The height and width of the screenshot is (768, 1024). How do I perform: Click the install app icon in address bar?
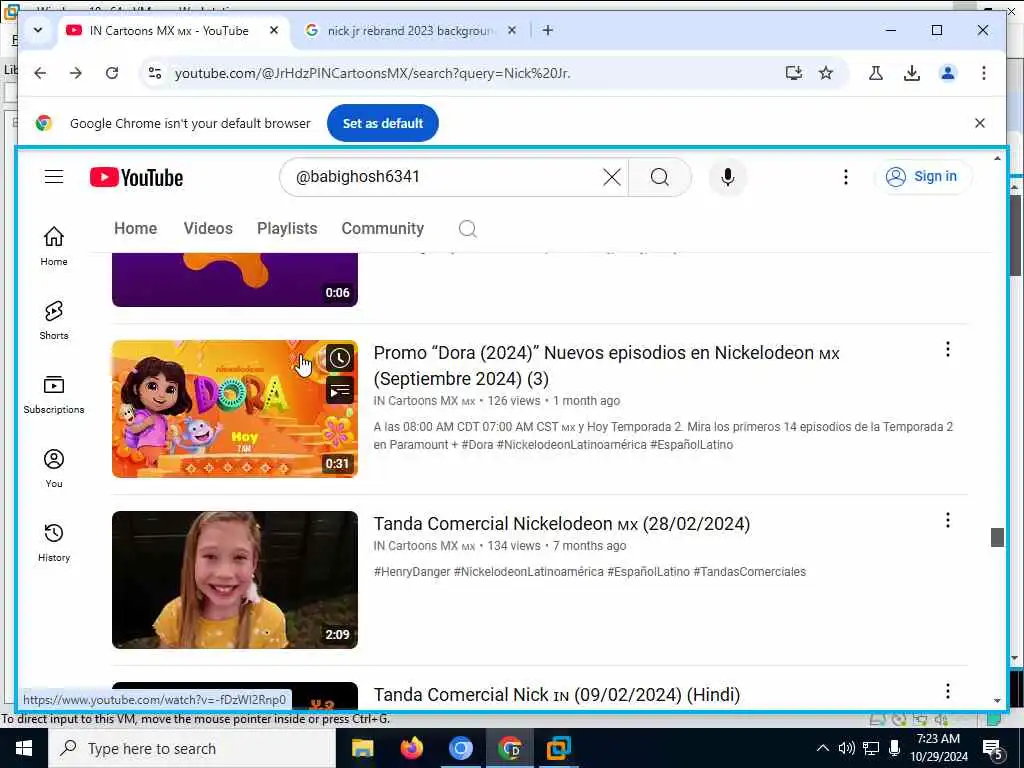(x=793, y=73)
